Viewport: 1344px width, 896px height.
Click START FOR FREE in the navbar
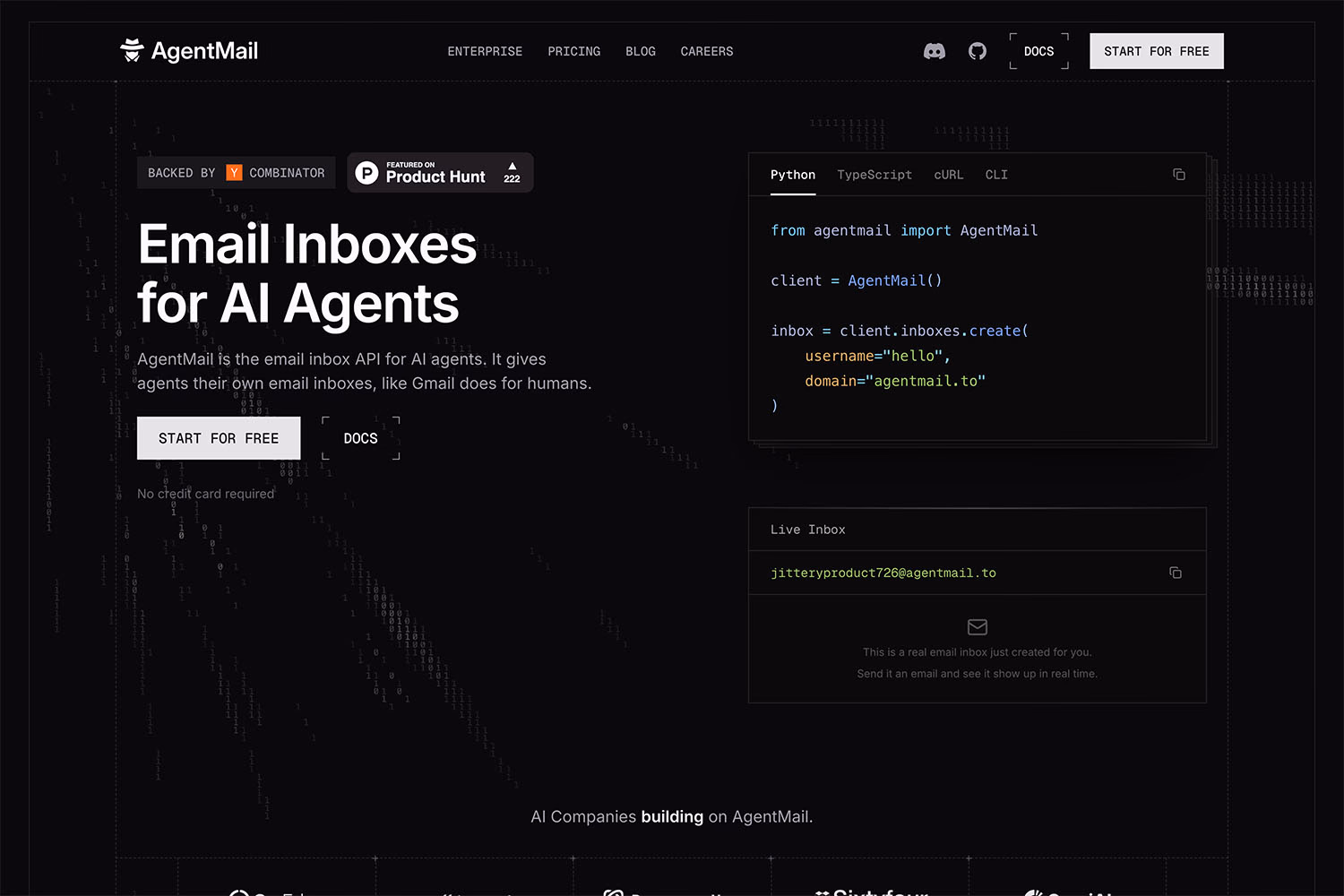click(1156, 51)
